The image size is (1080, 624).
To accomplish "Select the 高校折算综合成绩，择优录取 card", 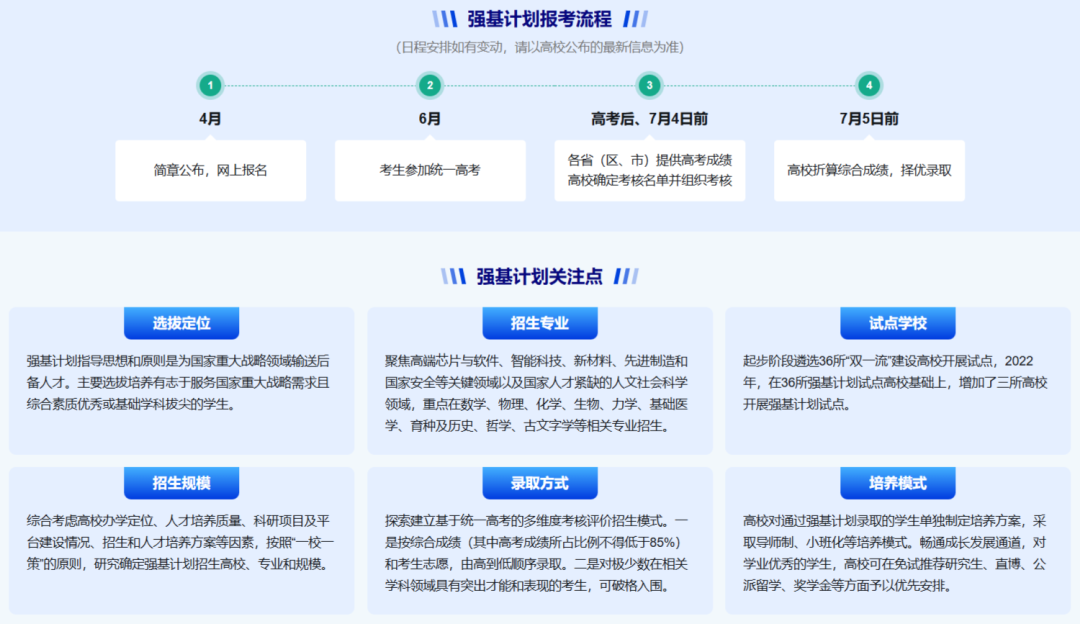I will (x=869, y=170).
